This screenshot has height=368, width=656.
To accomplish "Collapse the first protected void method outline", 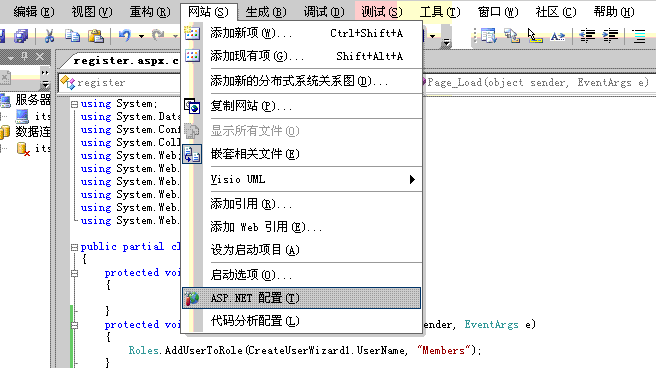I will (74, 273).
